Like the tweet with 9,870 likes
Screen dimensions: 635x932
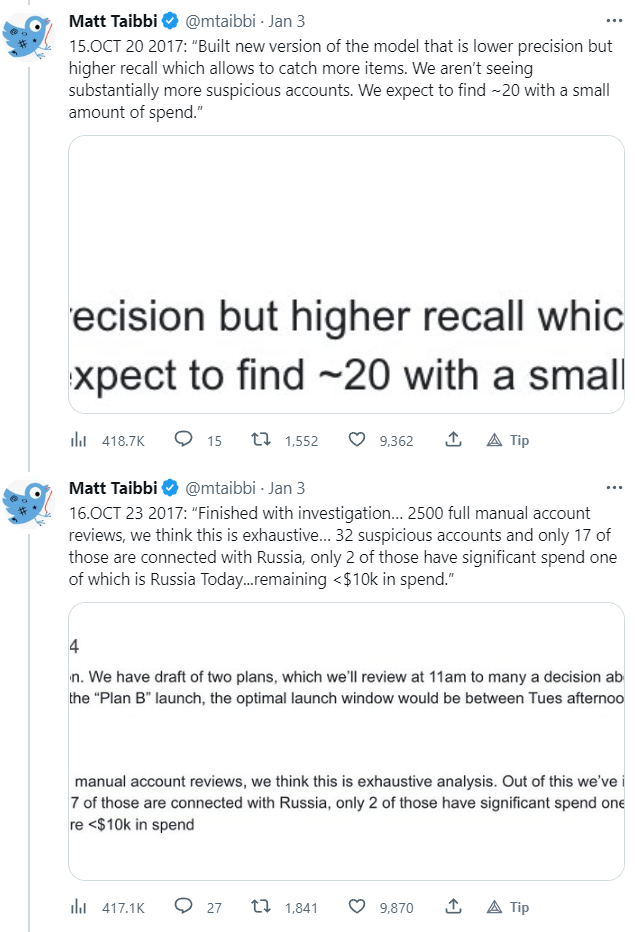(x=357, y=907)
